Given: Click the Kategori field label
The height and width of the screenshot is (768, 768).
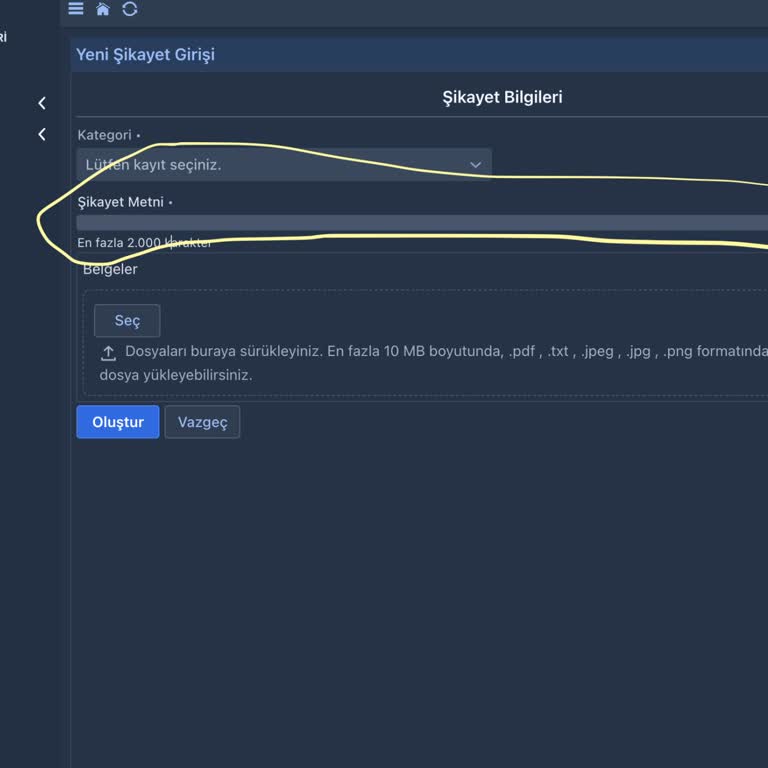Looking at the screenshot, I should pos(104,135).
